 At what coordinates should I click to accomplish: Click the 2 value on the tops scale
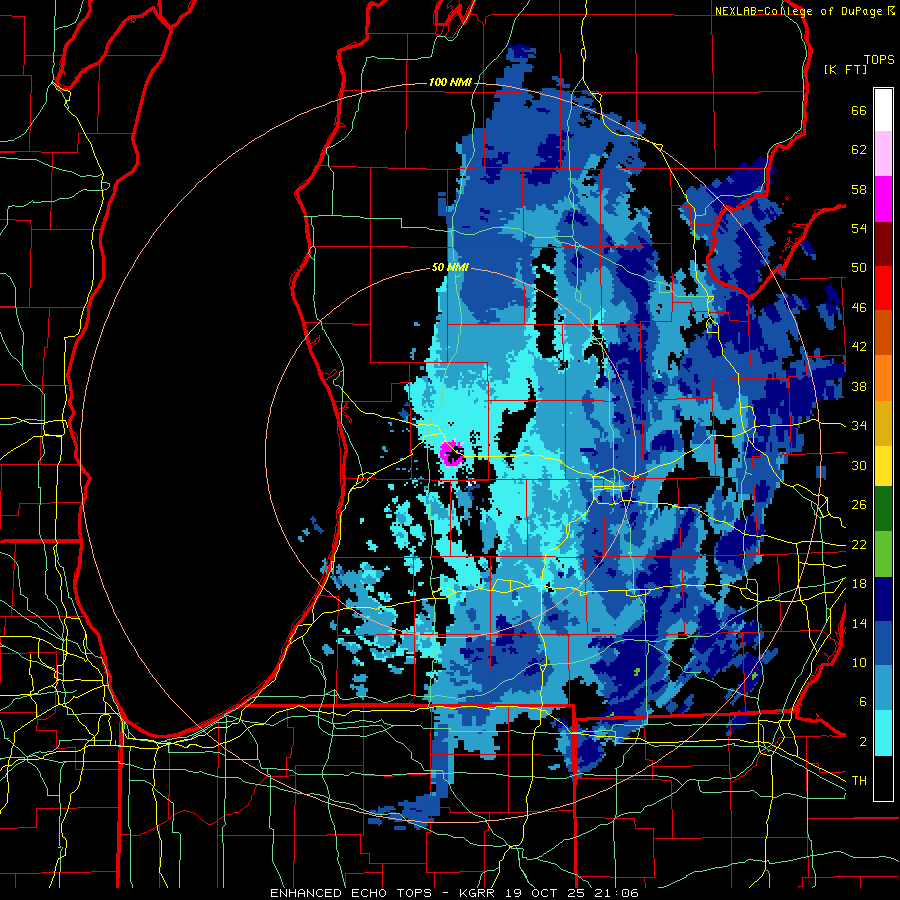(862, 742)
